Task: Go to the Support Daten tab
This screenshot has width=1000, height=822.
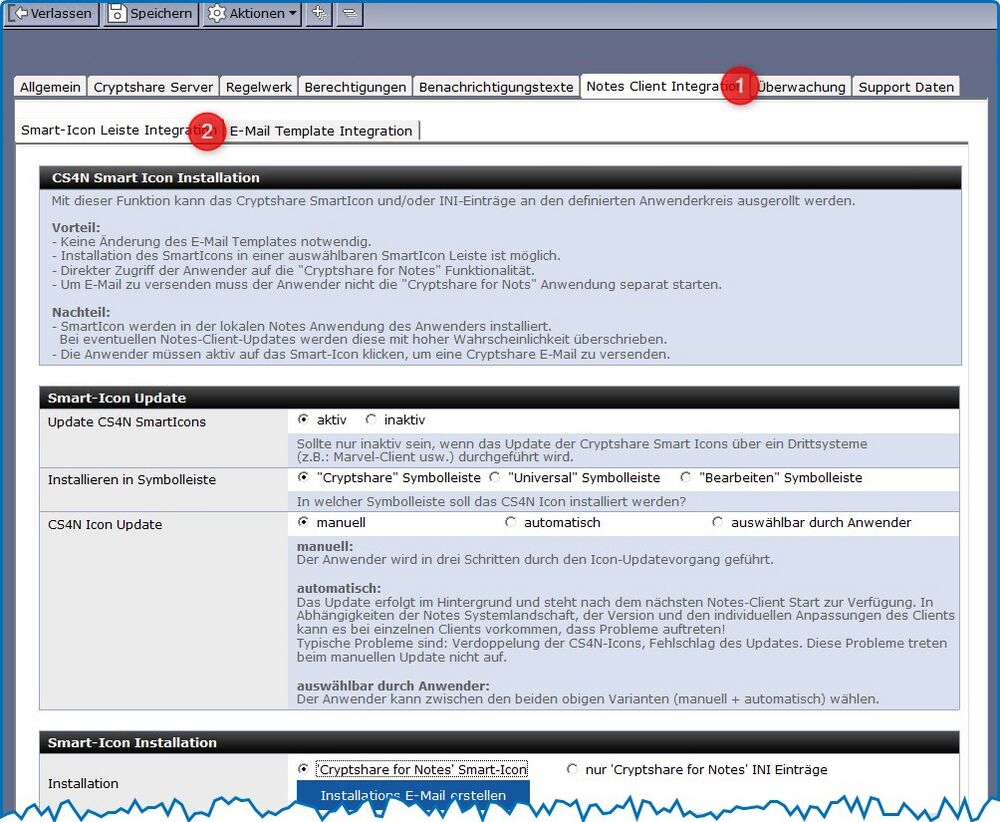Action: click(905, 86)
